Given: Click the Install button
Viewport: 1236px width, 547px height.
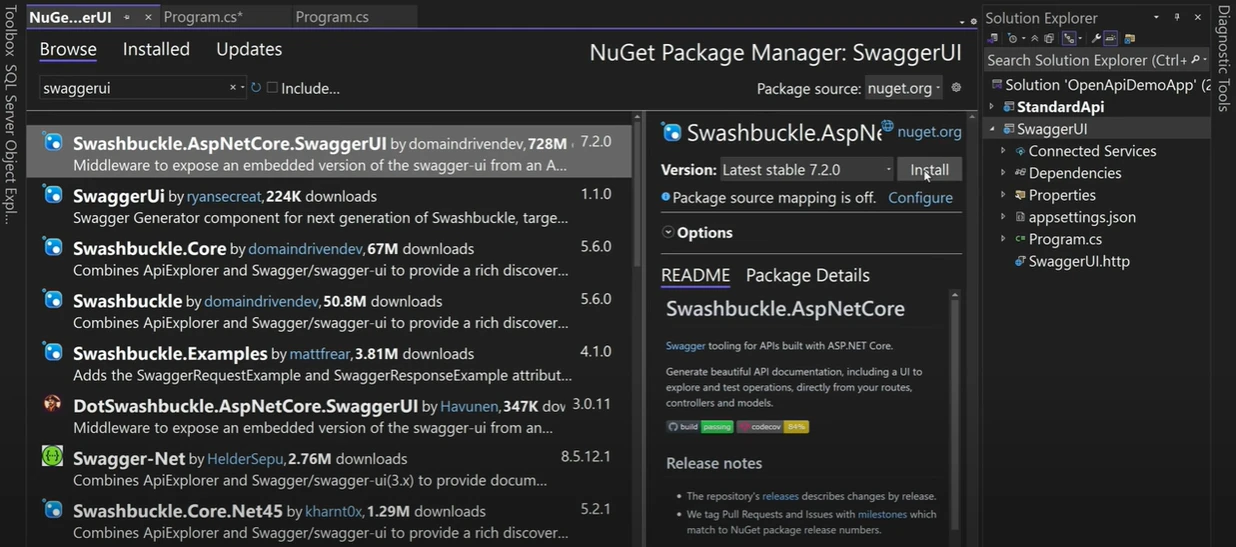Looking at the screenshot, I should pos(929,170).
